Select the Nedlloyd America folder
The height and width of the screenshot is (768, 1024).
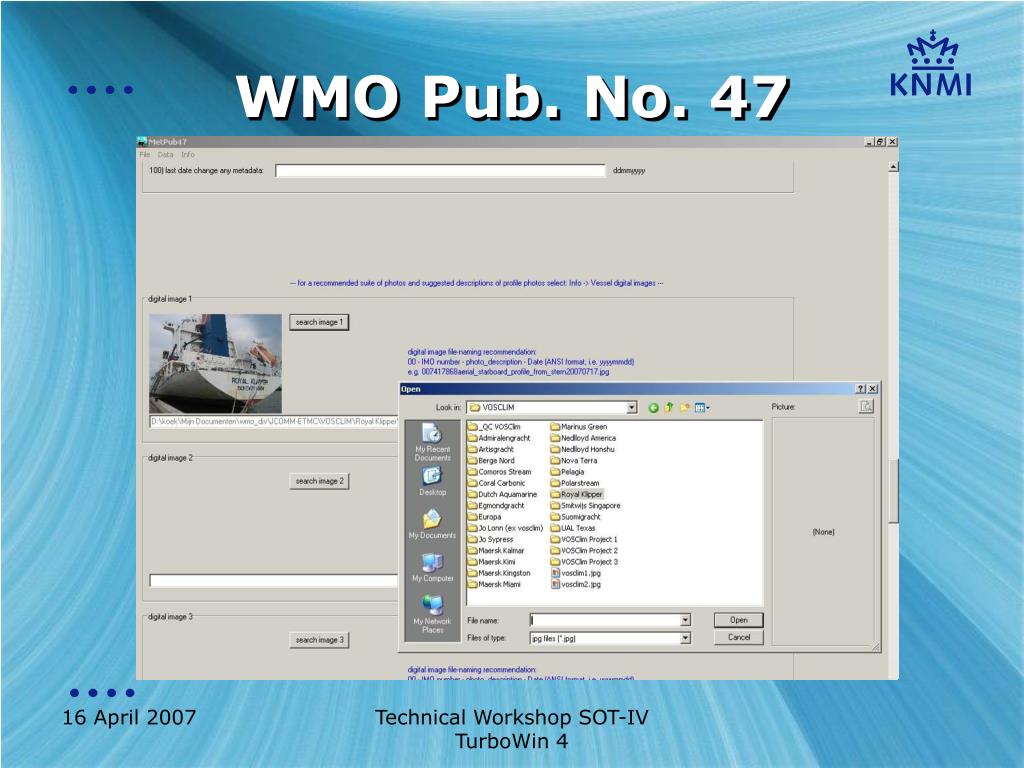tap(583, 438)
